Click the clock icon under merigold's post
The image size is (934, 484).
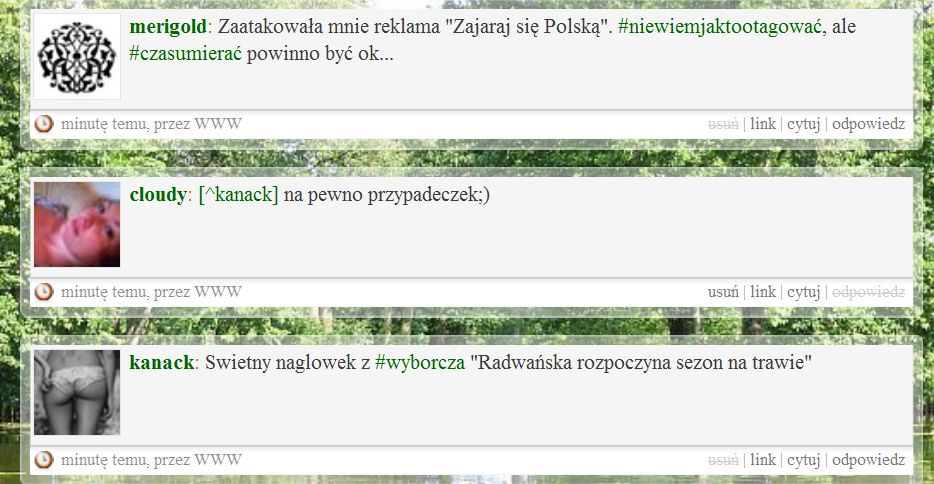tap(43, 124)
